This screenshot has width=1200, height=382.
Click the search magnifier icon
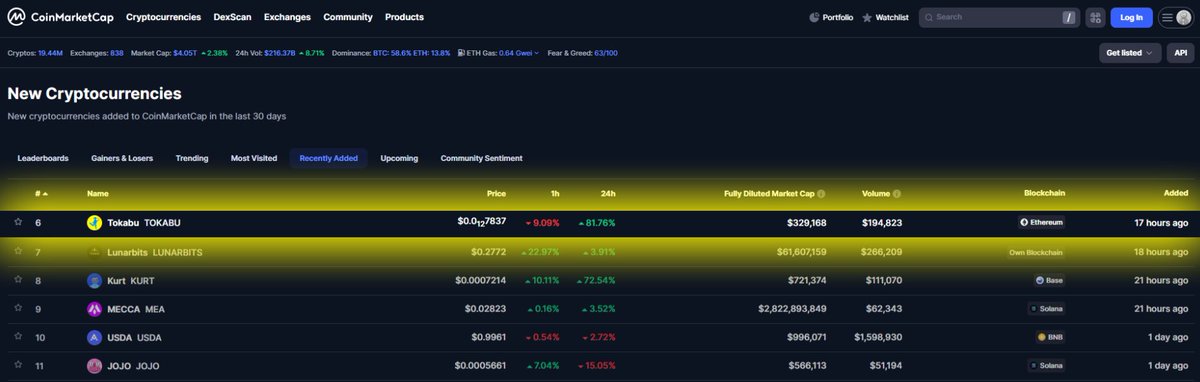click(928, 17)
